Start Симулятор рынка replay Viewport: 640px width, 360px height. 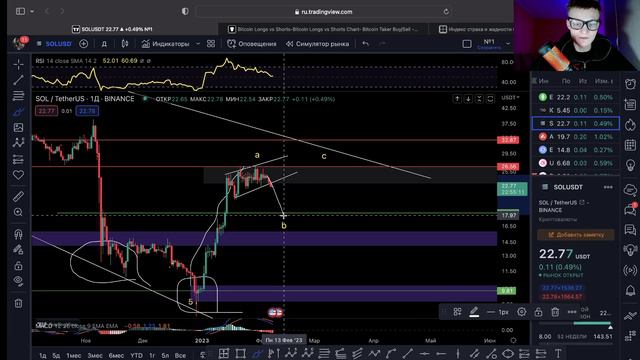[x=318, y=44]
